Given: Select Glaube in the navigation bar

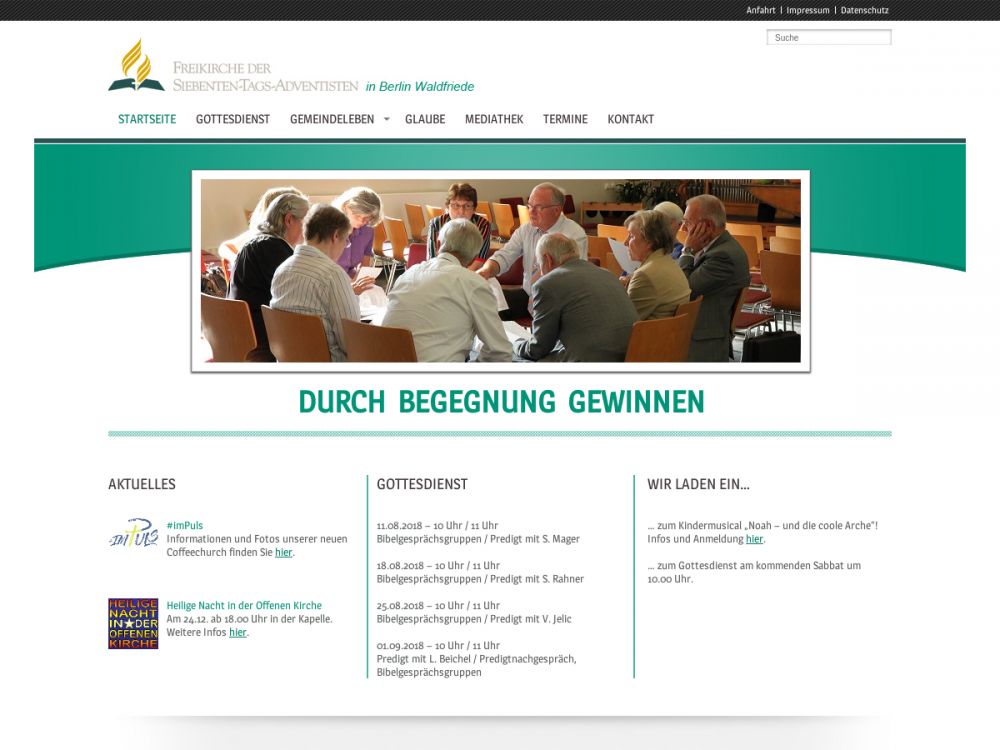Looking at the screenshot, I should click(425, 119).
